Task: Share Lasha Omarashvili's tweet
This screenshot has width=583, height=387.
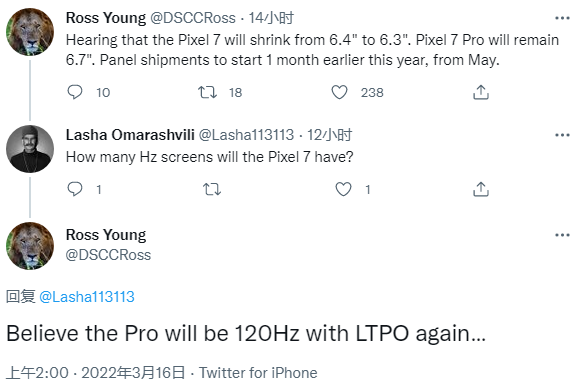Action: click(x=481, y=189)
